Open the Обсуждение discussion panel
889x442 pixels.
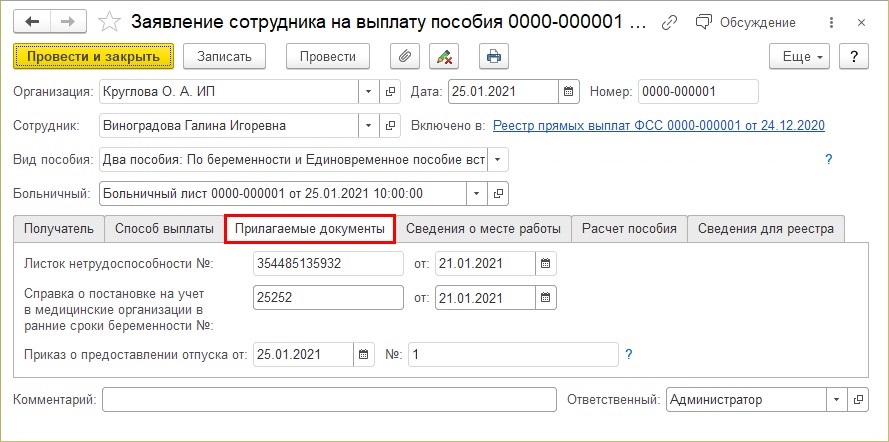pyautogui.click(x=746, y=23)
